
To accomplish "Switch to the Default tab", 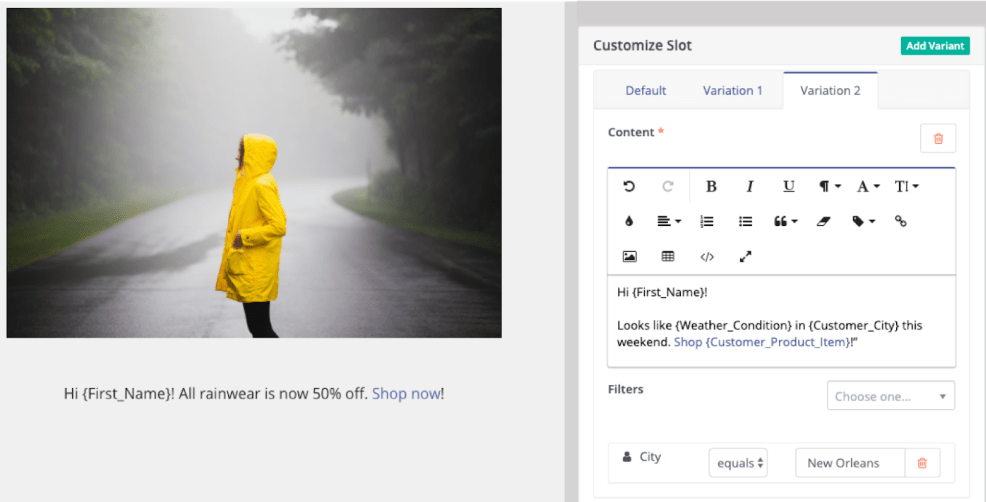I will click(645, 91).
